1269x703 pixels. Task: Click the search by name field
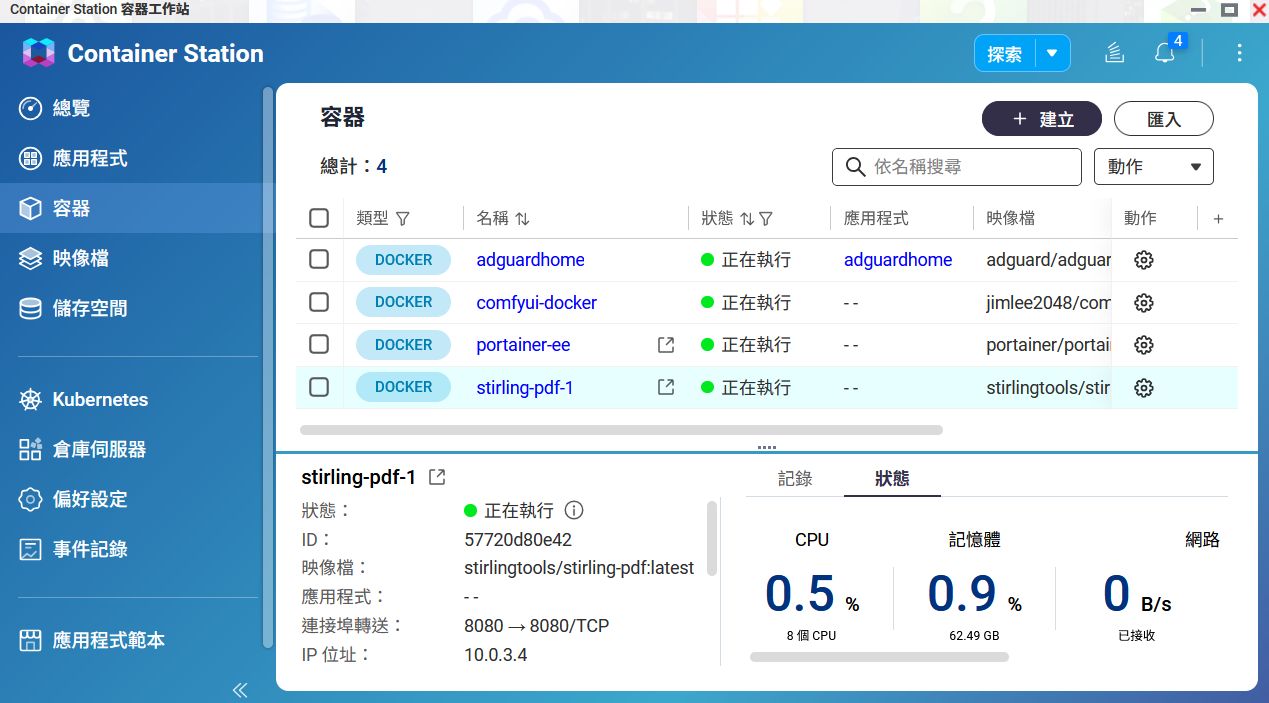pyautogui.click(x=957, y=167)
